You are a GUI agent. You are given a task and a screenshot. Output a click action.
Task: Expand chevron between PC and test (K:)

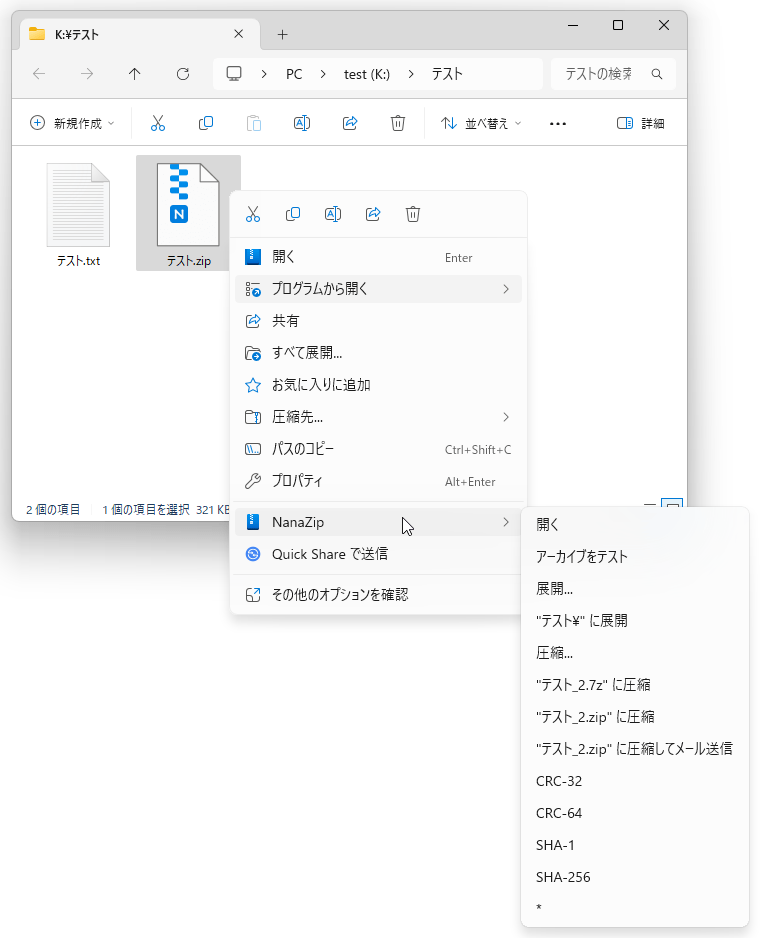tap(323, 74)
